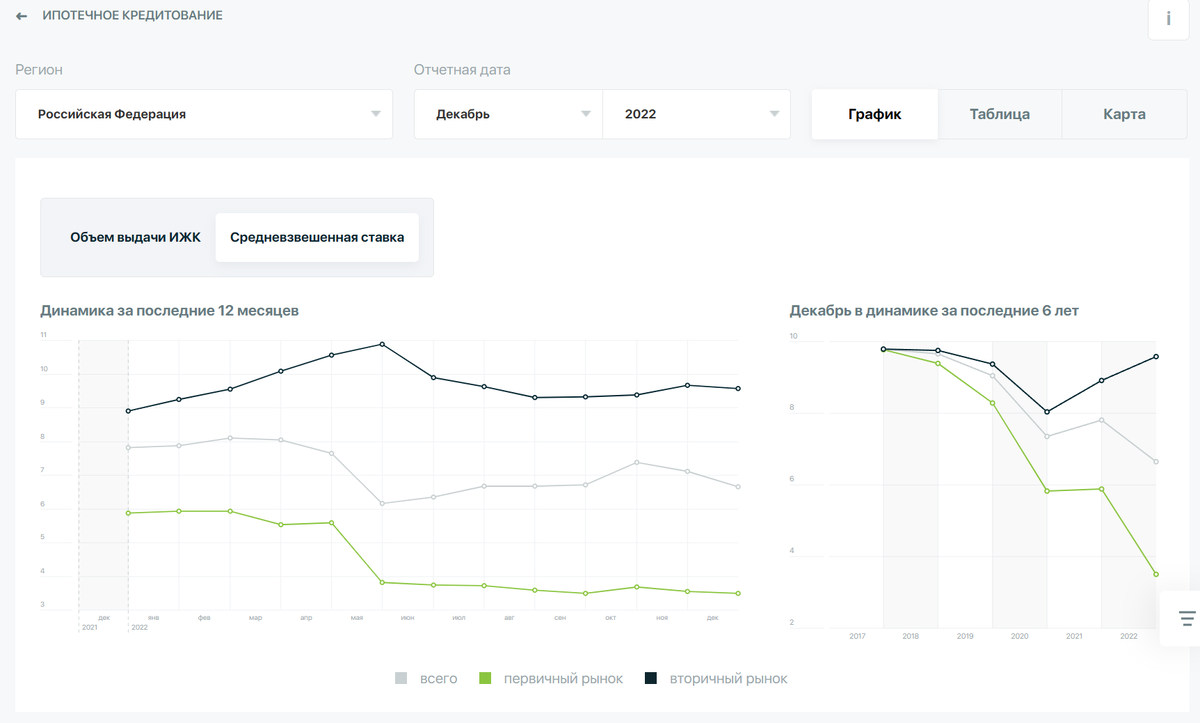The image size is (1200, 723).
Task: Switch to the График tab
Action: click(875, 114)
